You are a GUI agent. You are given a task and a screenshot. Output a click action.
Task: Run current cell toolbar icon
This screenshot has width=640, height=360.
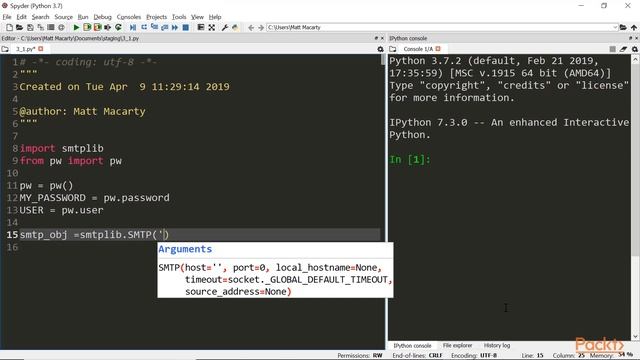pos(87,27)
